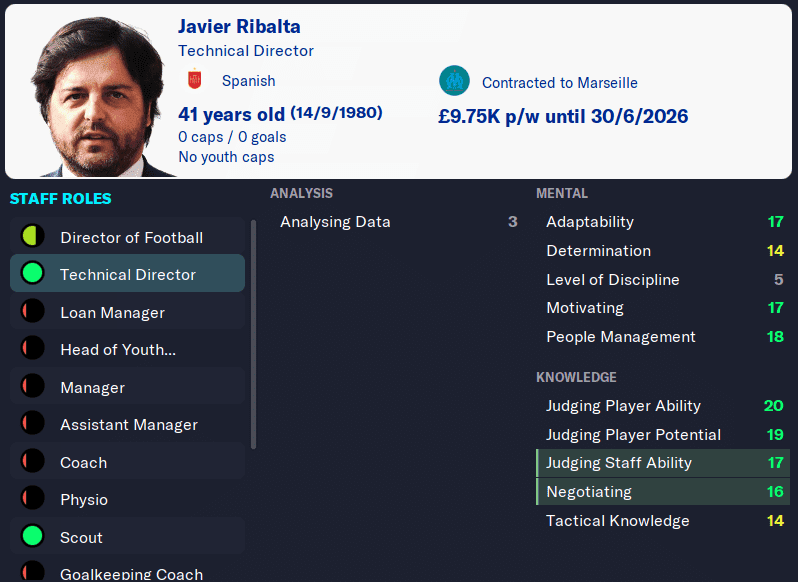Click the Director of Football suitability circle

32,237
